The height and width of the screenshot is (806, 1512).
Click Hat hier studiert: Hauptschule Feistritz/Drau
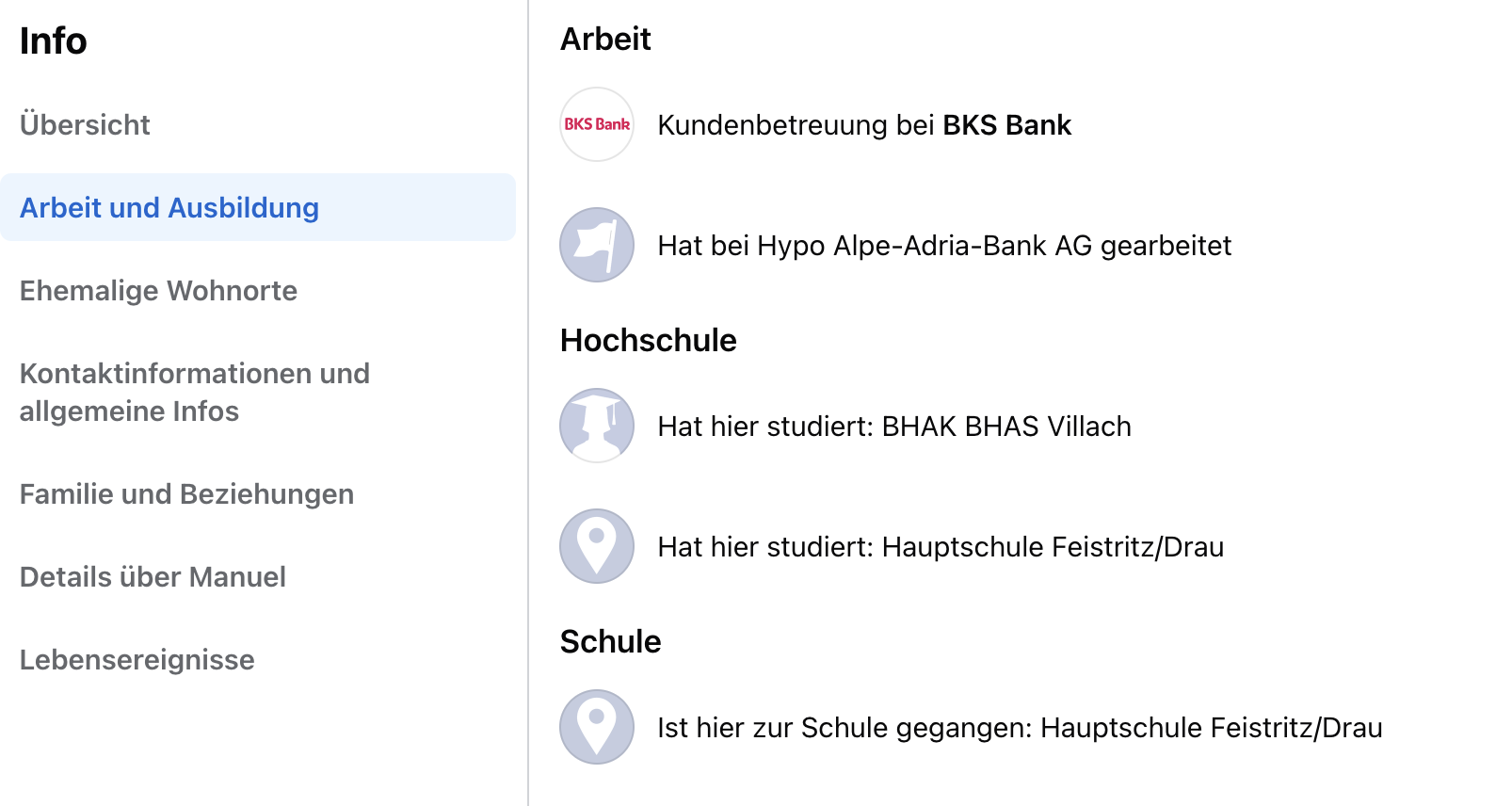click(941, 547)
